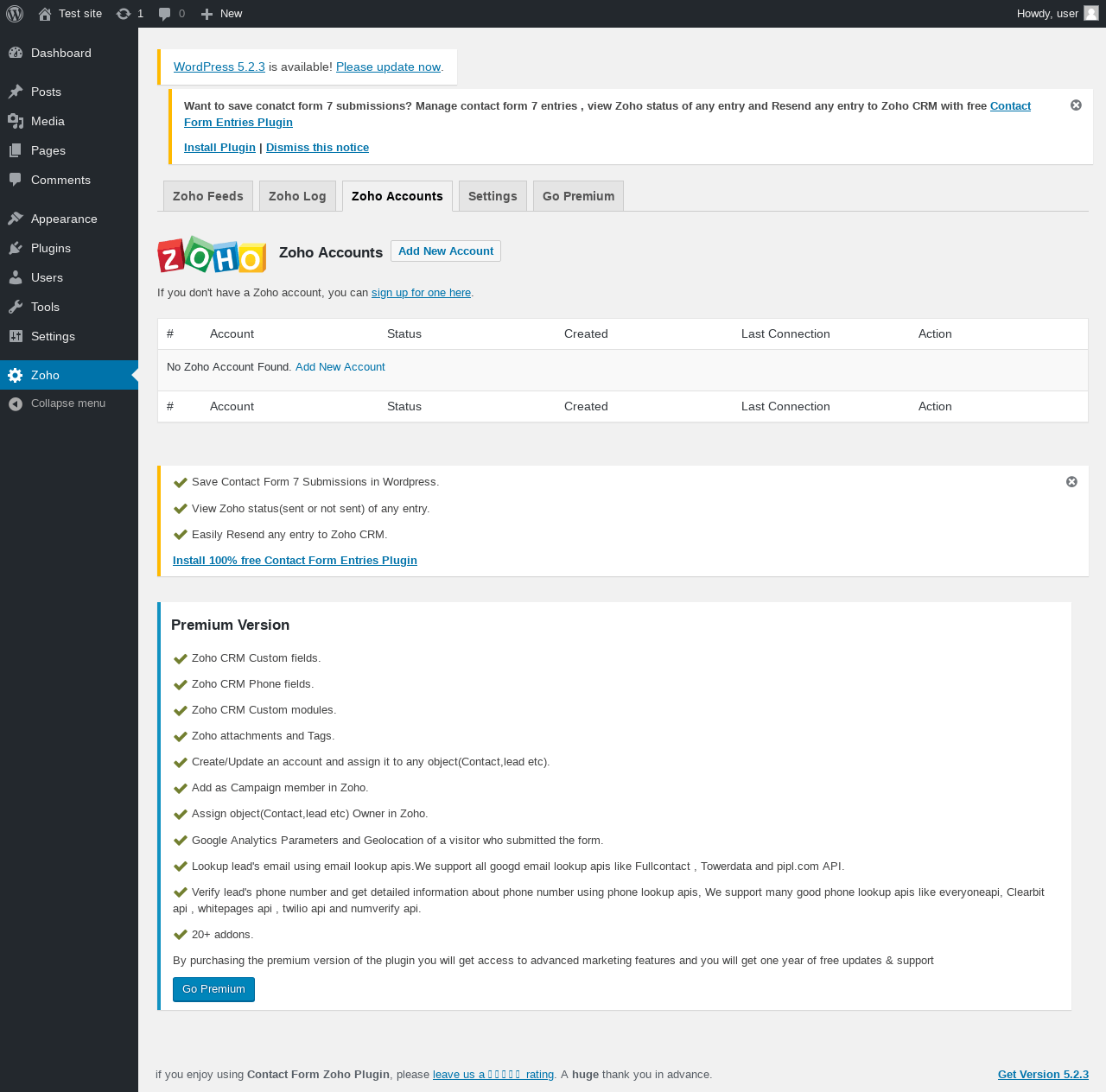Open the Tools menu item
Image resolution: width=1106 pixels, height=1092 pixels.
pyautogui.click(x=69, y=307)
